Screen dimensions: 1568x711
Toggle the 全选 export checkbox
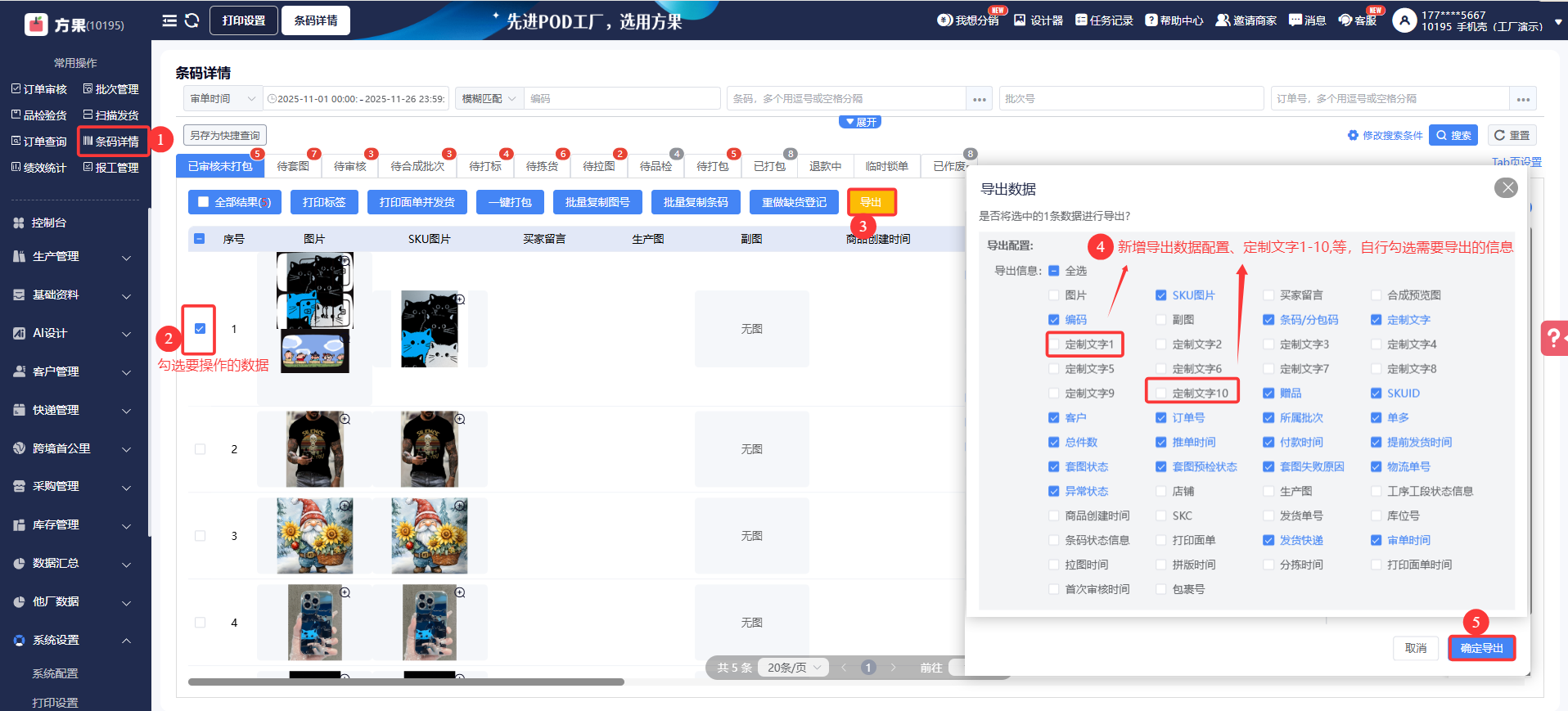[1054, 271]
